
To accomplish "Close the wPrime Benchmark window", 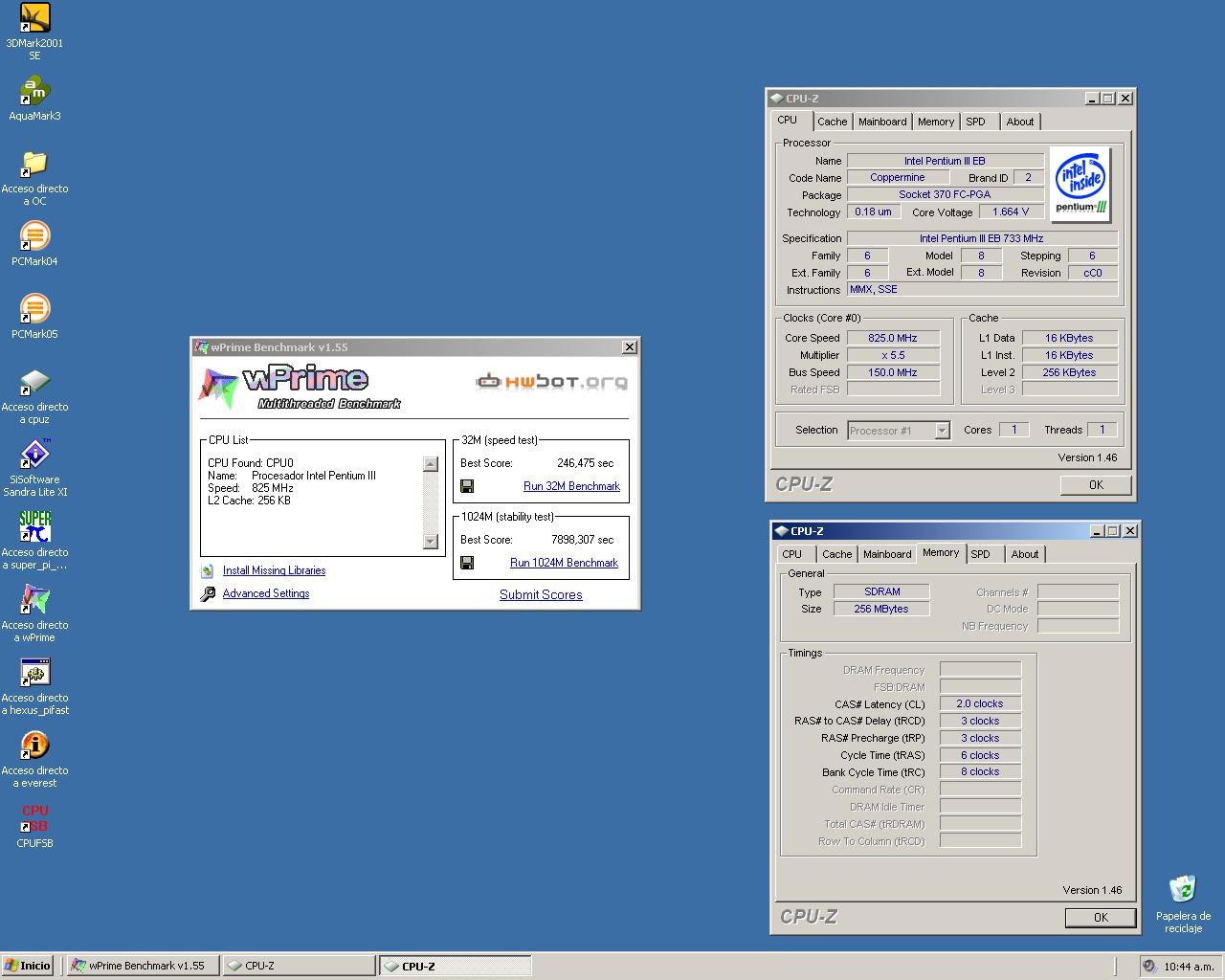I will click(x=629, y=347).
